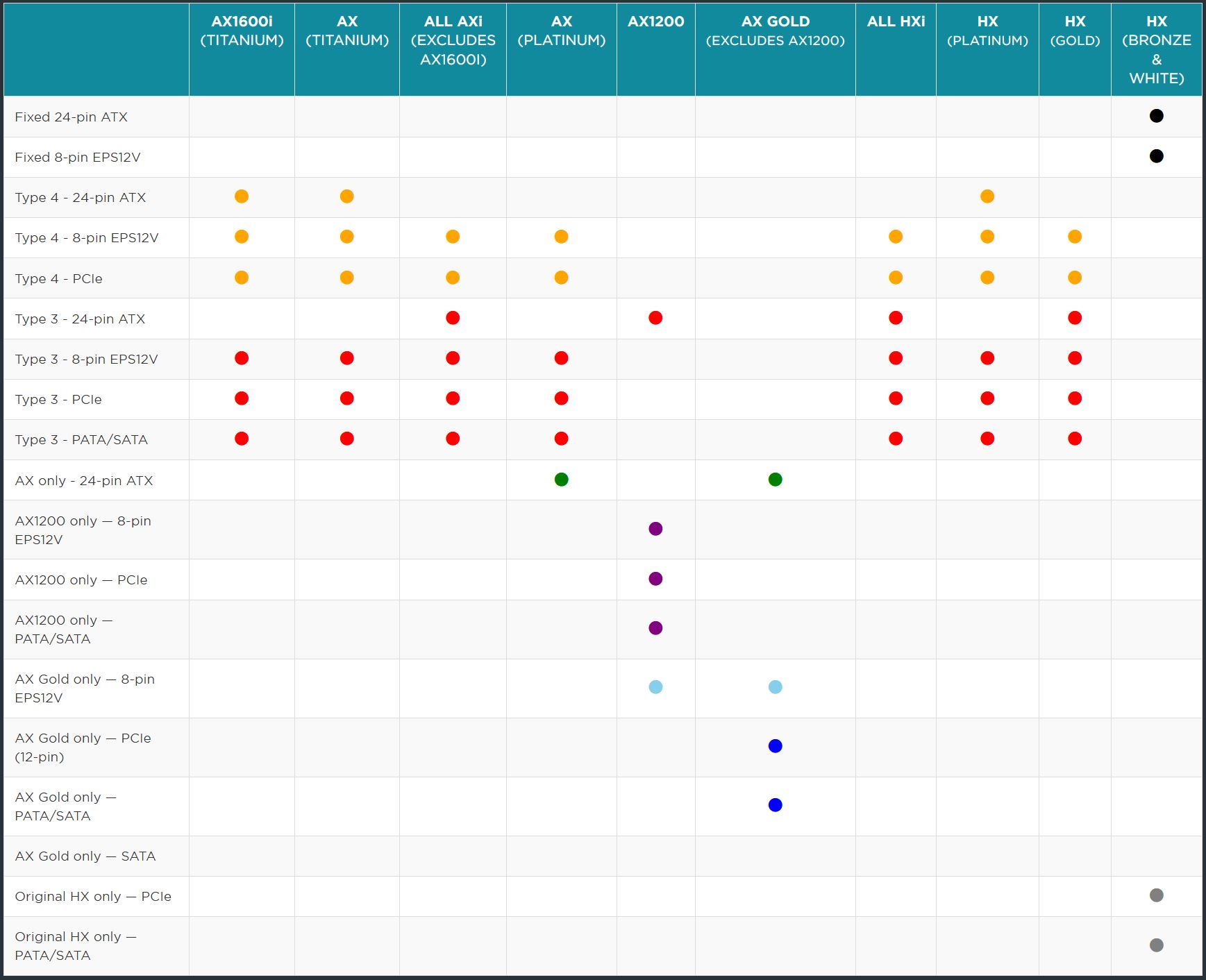
Task: Click the 'Type 3 - 24-pin ATX' row label
Action: [80, 319]
